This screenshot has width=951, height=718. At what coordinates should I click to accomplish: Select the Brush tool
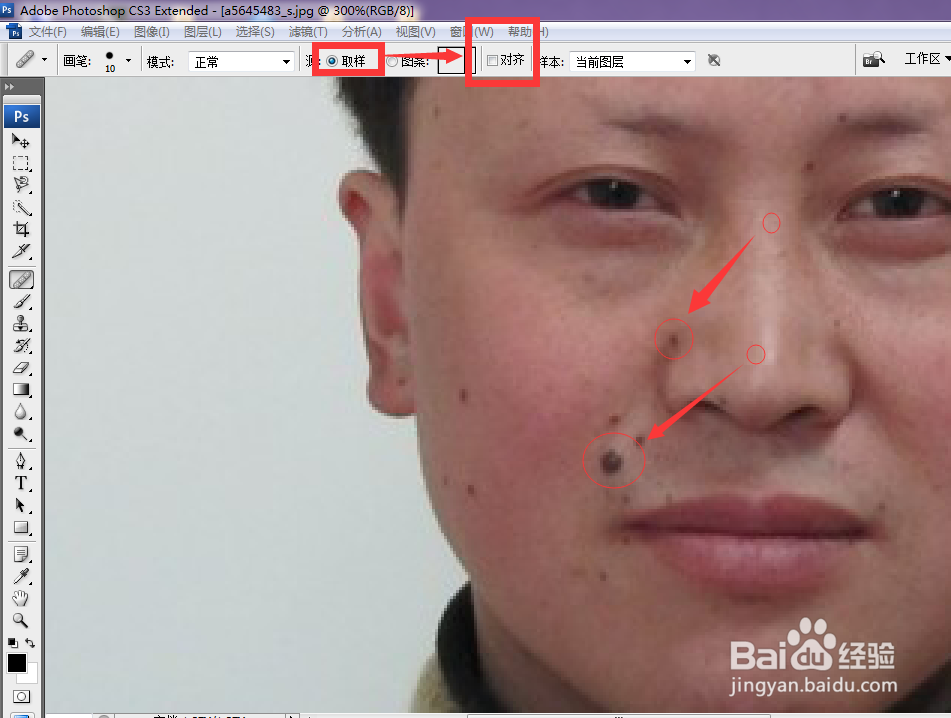pos(21,301)
